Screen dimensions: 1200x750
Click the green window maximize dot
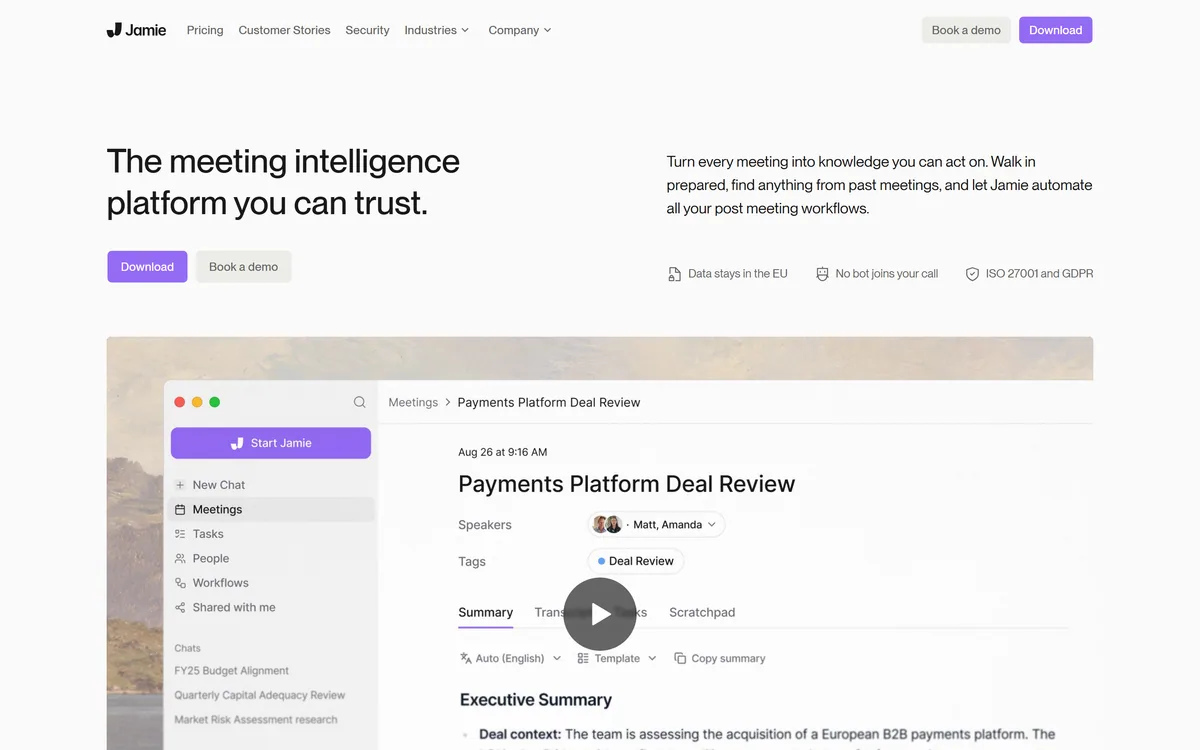pos(214,402)
